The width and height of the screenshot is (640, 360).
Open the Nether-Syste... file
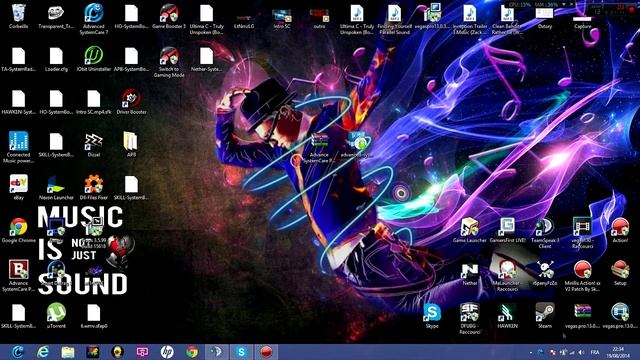(206, 59)
